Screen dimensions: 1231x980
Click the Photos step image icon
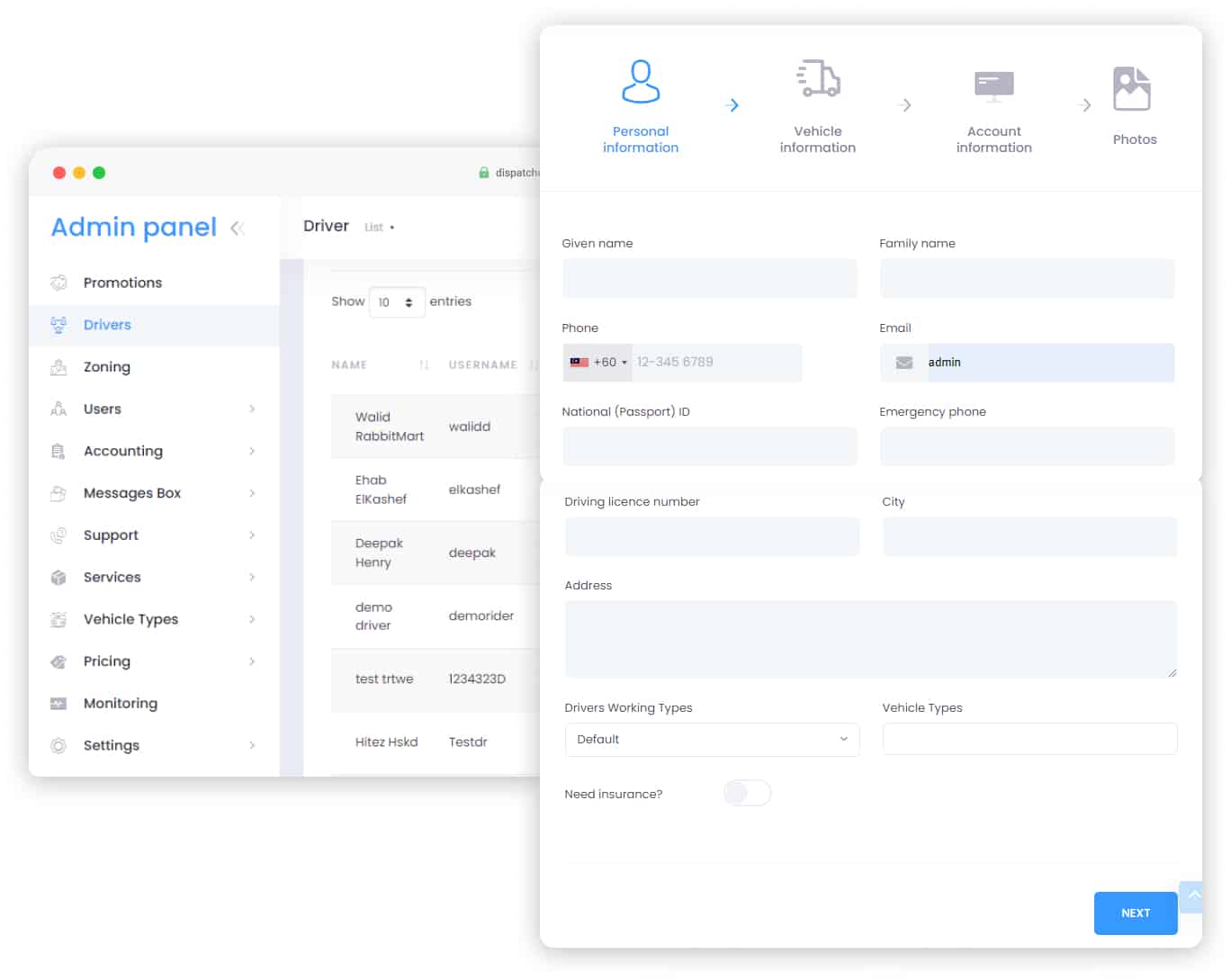pos(1131,88)
